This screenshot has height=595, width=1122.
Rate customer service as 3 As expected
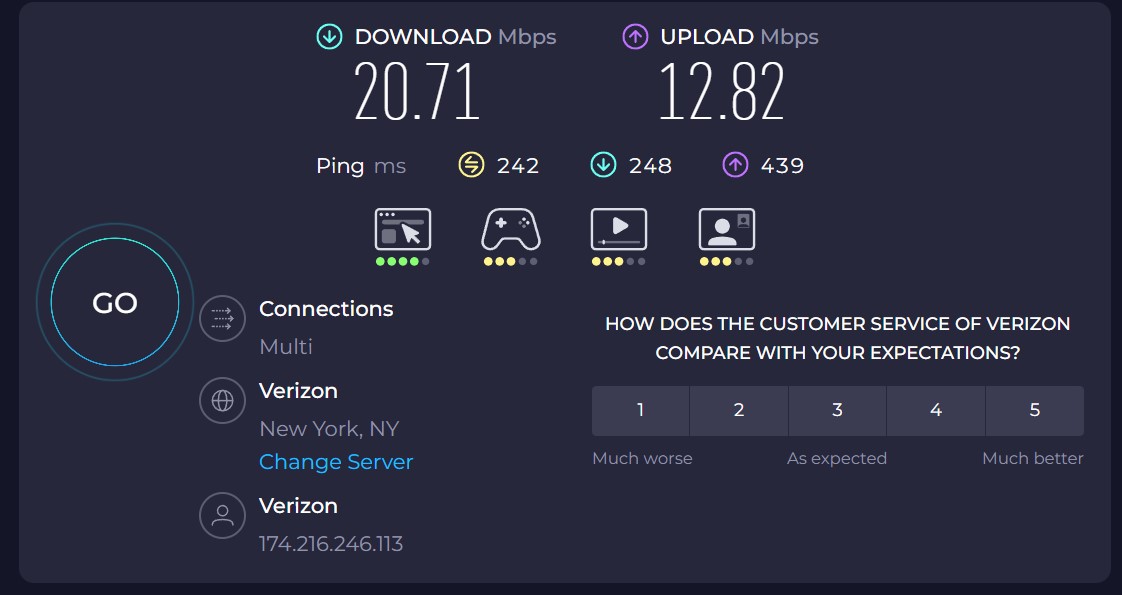pos(837,410)
